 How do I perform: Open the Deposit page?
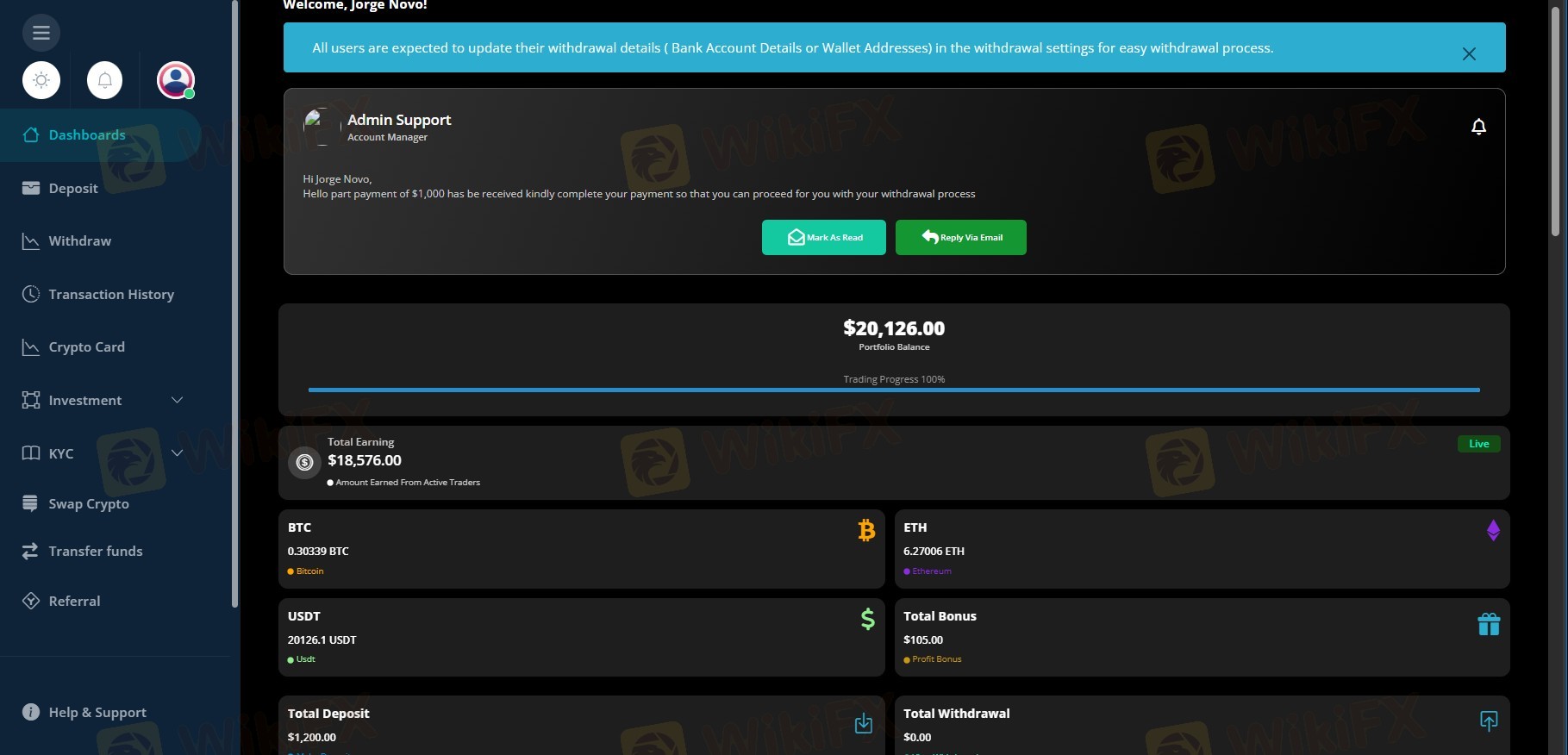73,188
